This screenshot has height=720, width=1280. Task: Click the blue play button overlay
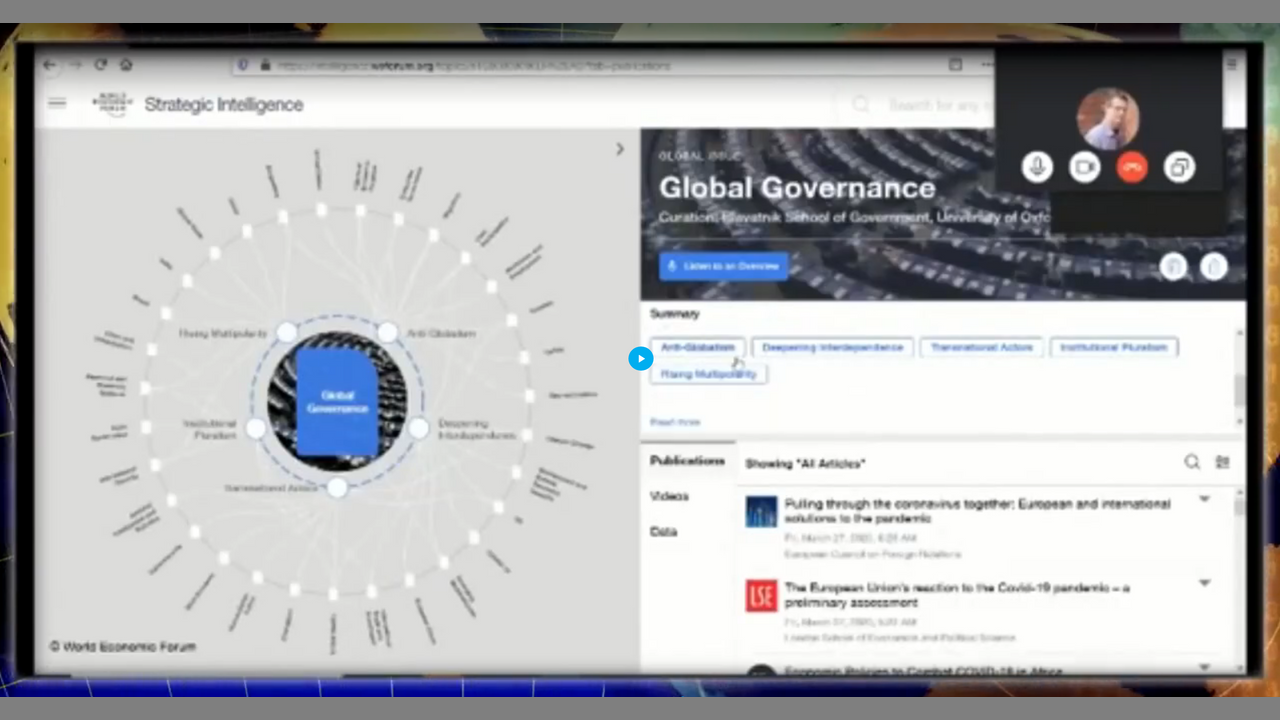641,358
